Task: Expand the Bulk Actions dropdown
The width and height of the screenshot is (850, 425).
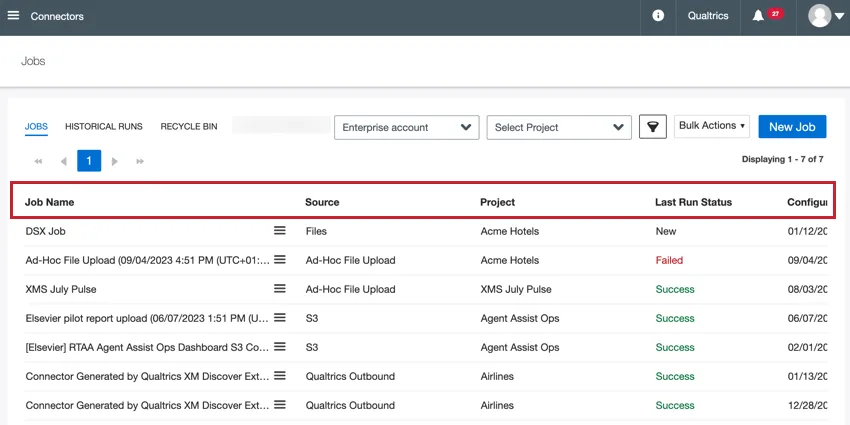Action: point(712,126)
